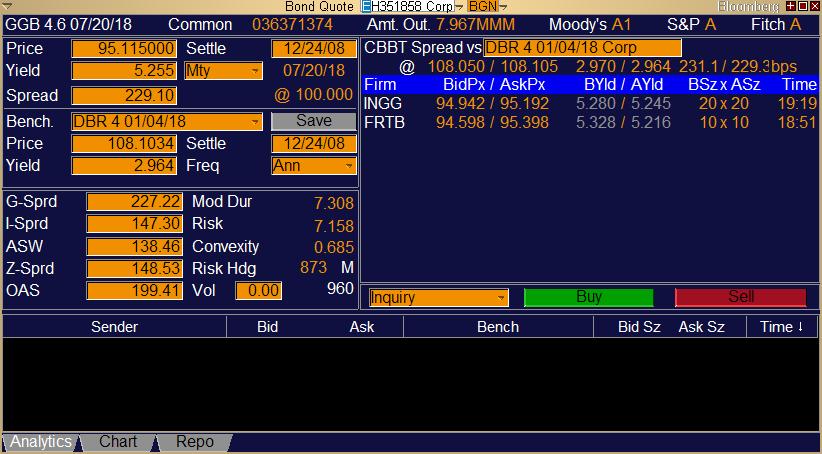
Task: Click the Moody's A1 rating
Action: 621,25
